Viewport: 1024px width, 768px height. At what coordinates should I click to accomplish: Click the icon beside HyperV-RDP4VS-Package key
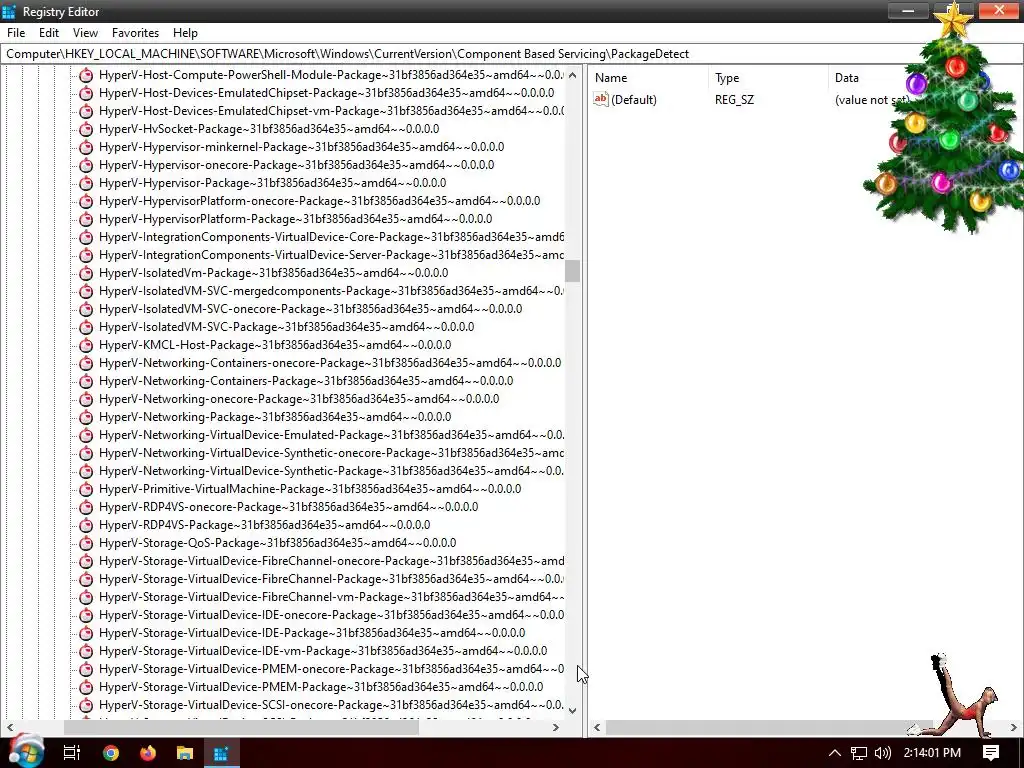(86, 525)
